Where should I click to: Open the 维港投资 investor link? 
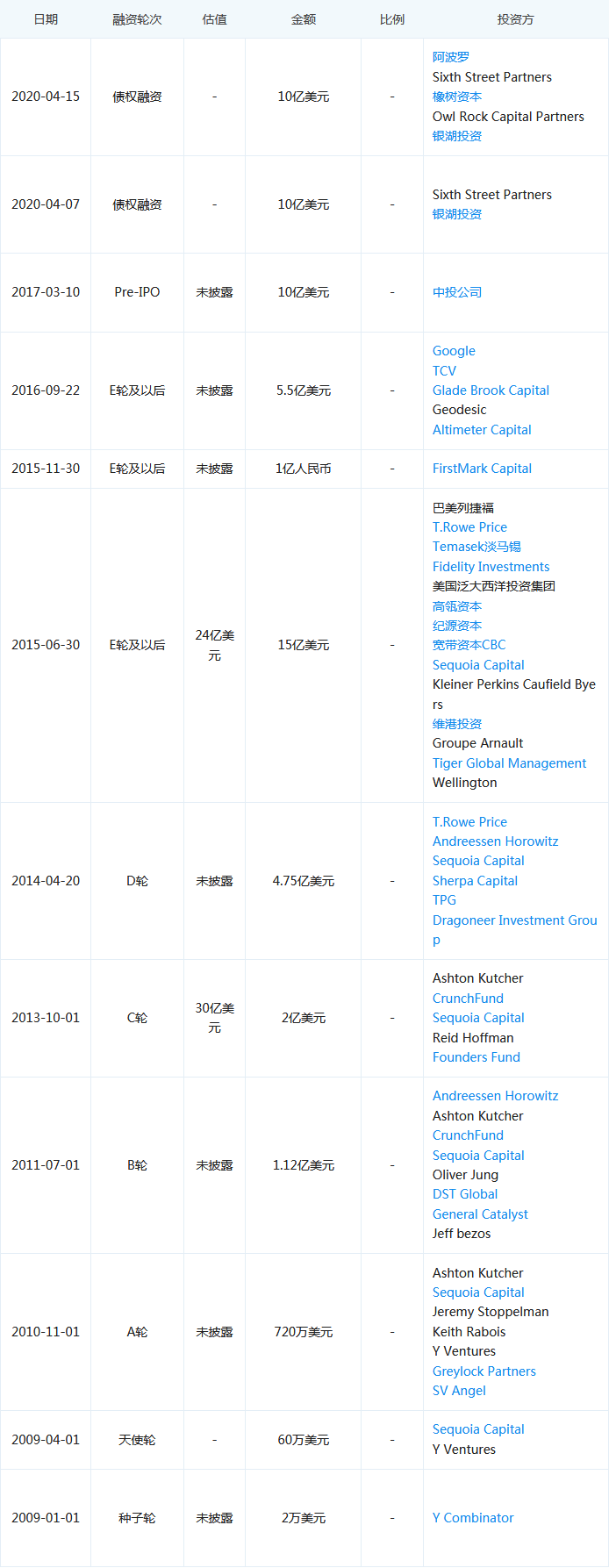click(456, 724)
